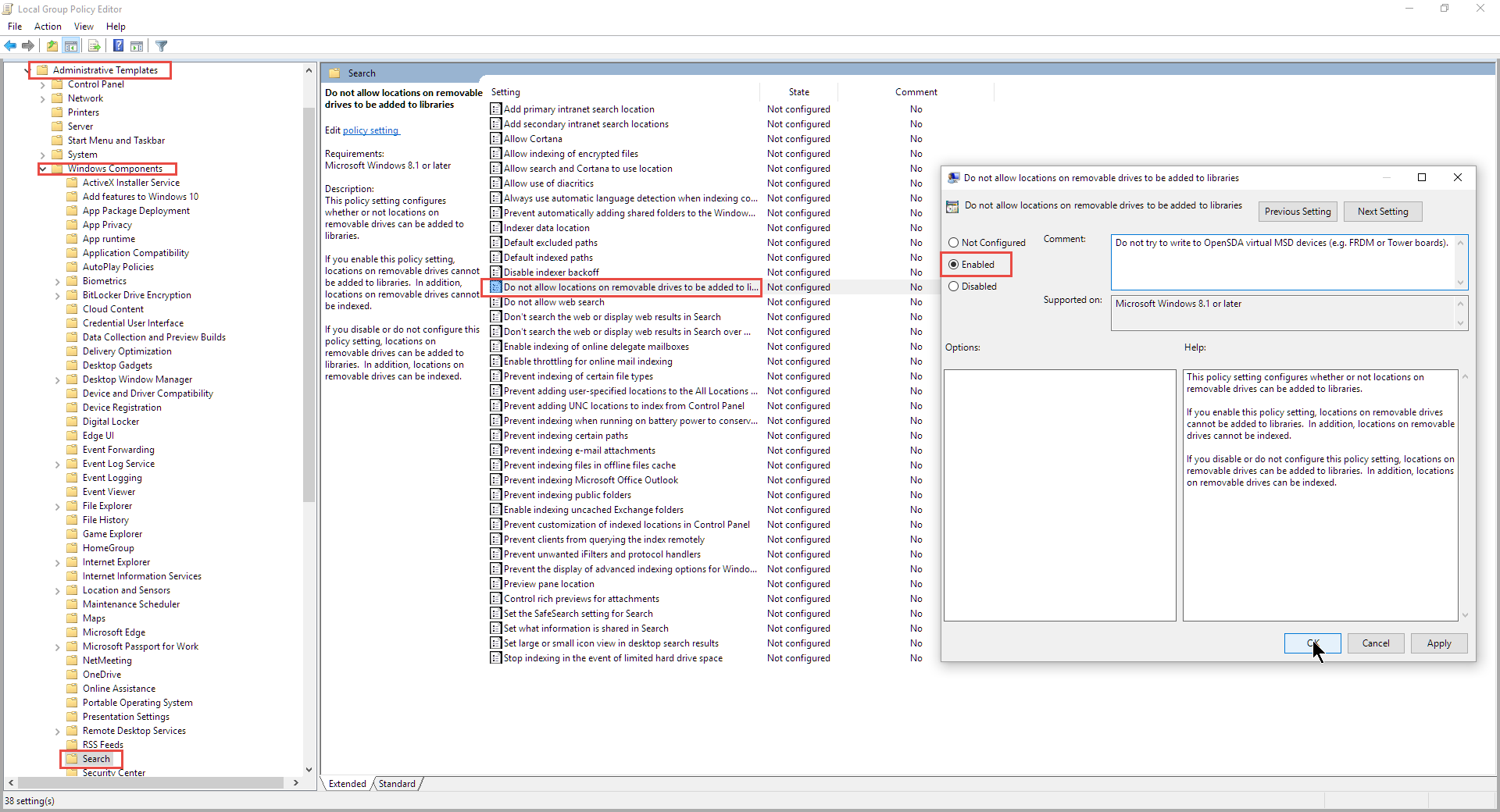The image size is (1500, 812).
Task: Click the Export List toolbar icon
Action: [95, 46]
